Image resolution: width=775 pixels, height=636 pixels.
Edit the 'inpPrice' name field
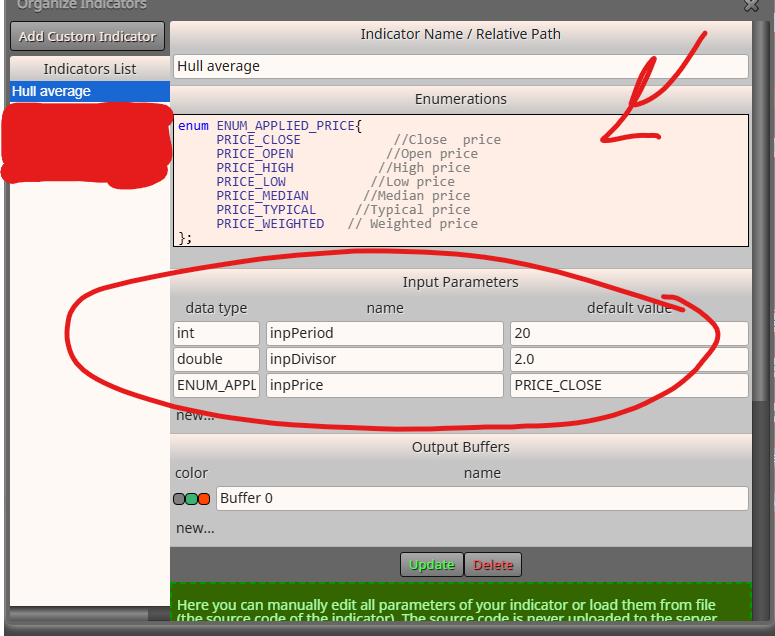coord(385,385)
